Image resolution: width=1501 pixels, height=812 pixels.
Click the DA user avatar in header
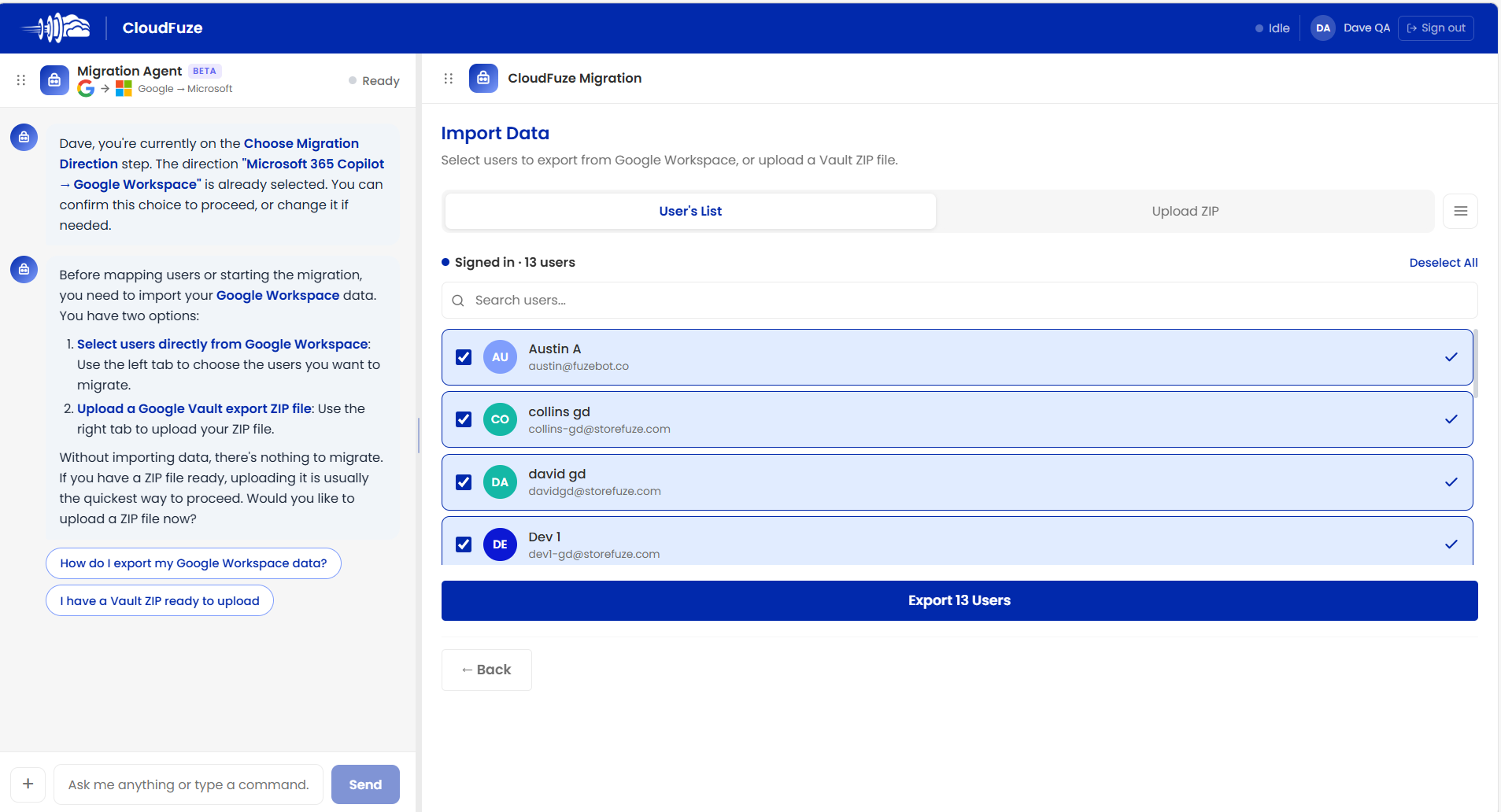click(1323, 28)
